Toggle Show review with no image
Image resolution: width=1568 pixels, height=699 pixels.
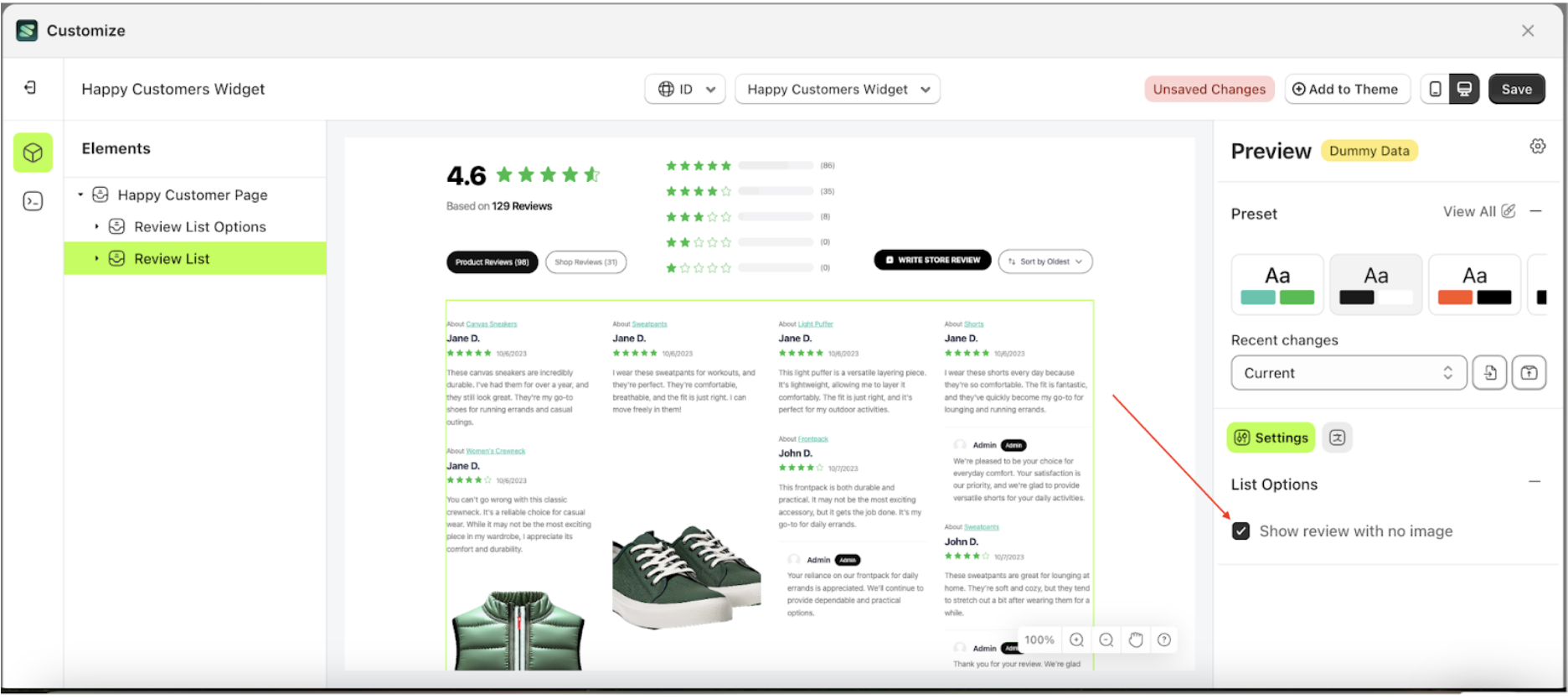pyautogui.click(x=1240, y=531)
